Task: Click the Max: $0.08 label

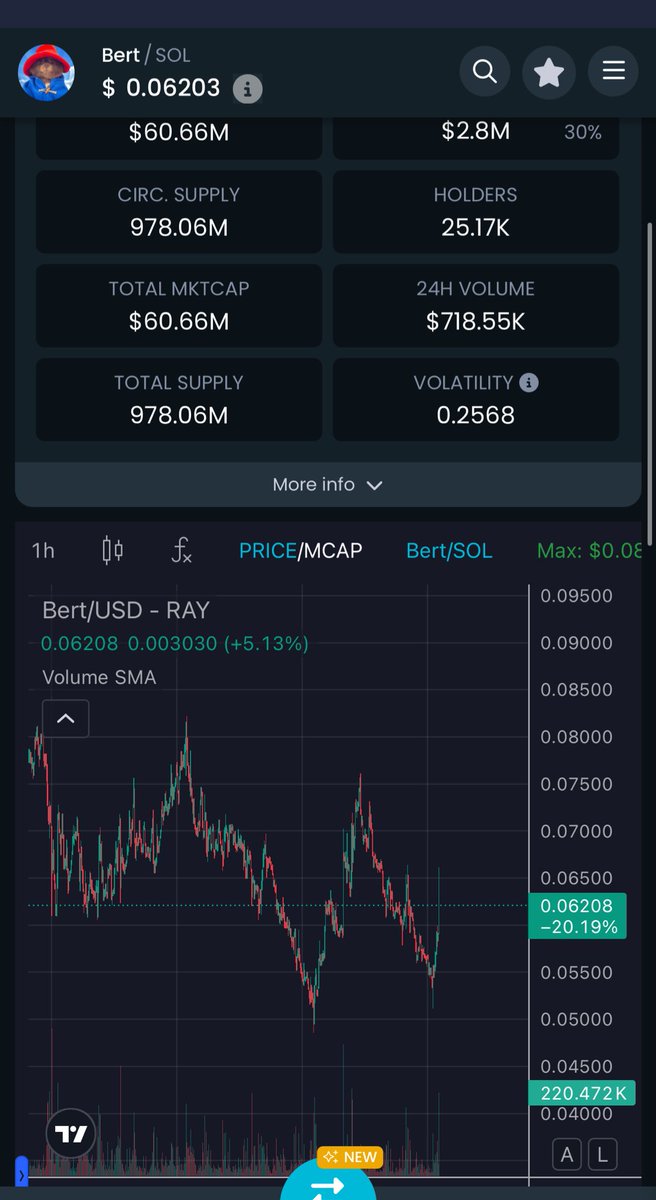Action: point(589,550)
